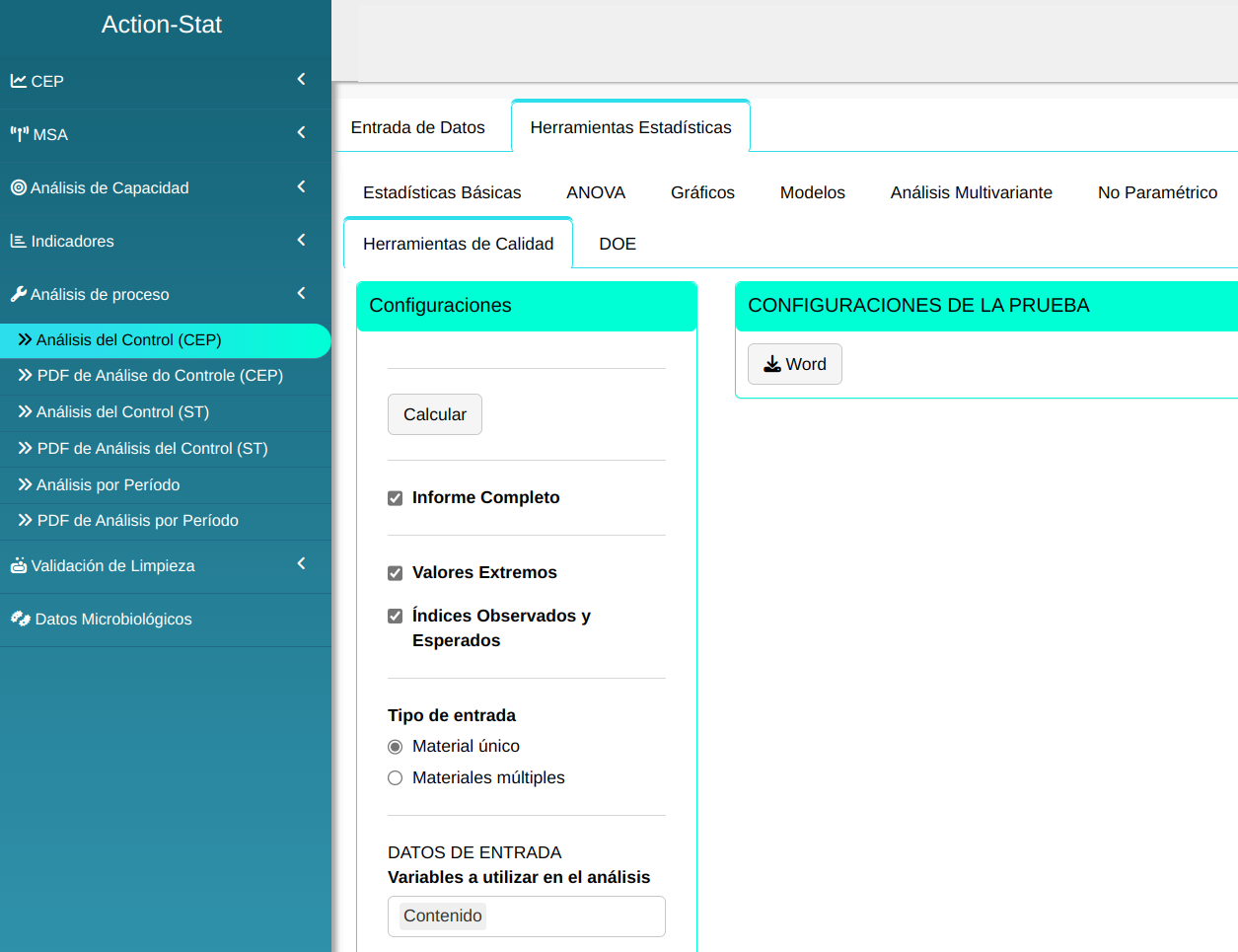This screenshot has height=952, width=1238.
Task: Disable Índices Observados y Esperados checkbox
Action: [396, 617]
